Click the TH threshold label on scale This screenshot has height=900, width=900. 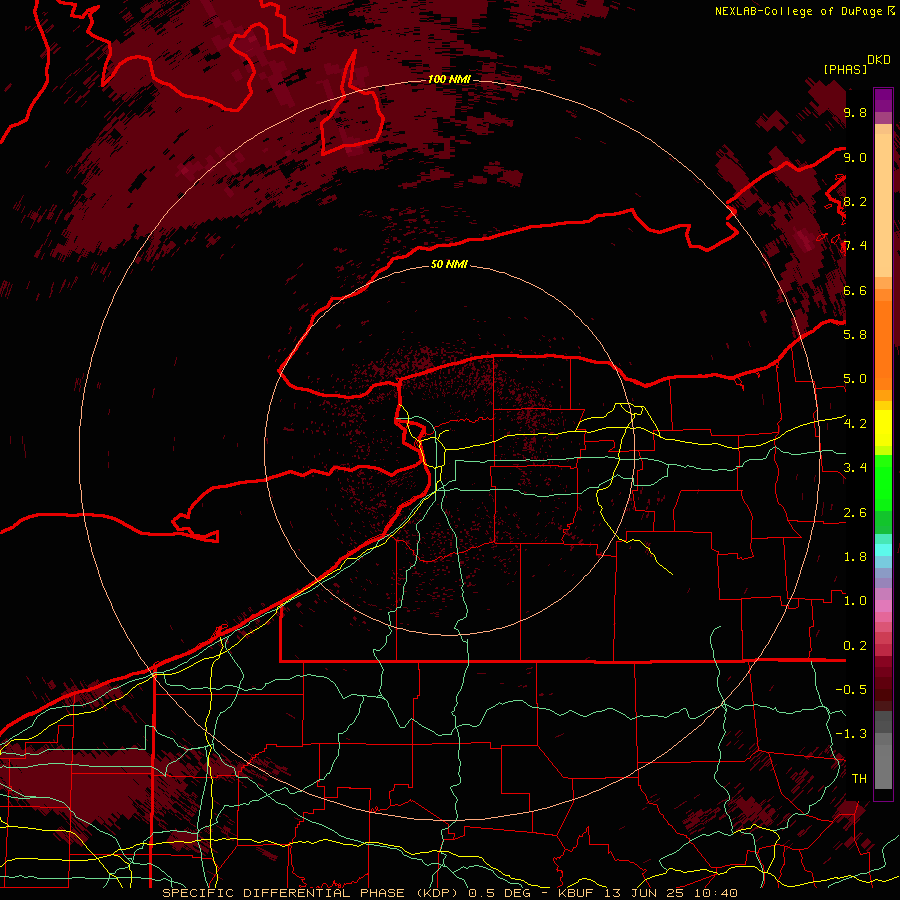pyautogui.click(x=859, y=779)
